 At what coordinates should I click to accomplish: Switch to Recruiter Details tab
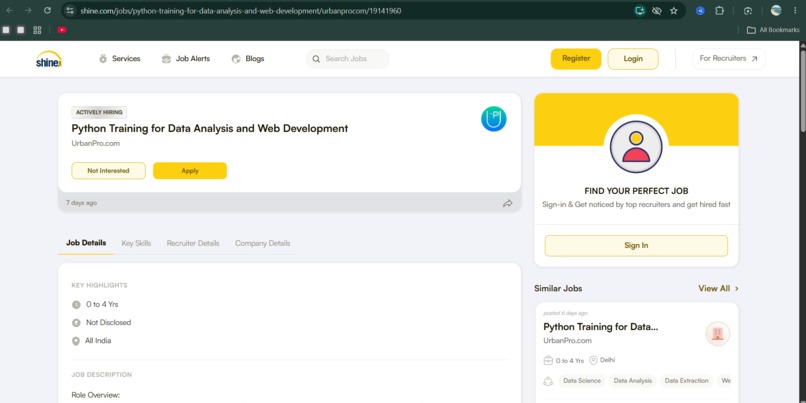(x=193, y=243)
